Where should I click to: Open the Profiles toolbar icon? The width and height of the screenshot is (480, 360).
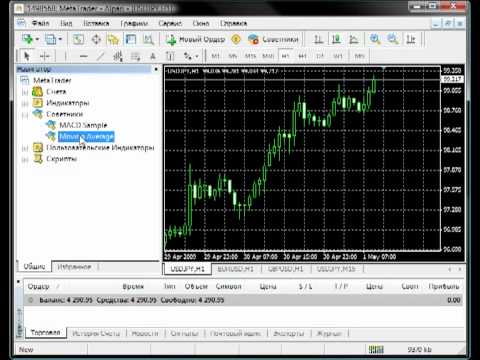tap(51, 39)
